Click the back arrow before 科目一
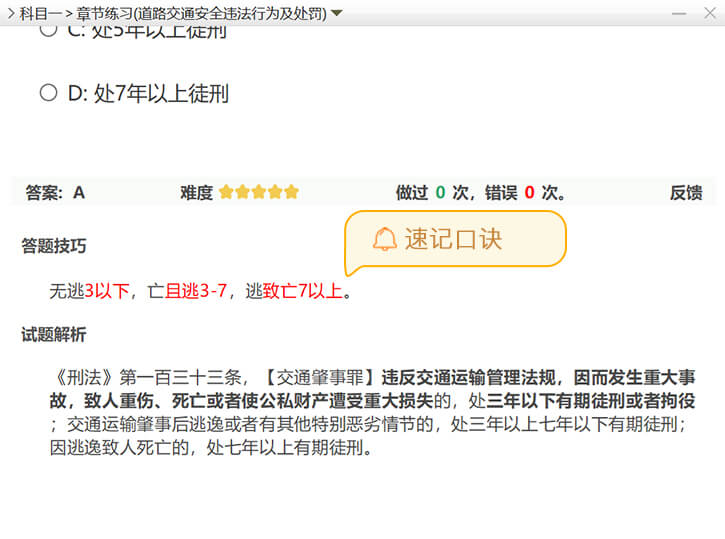 tap(10, 13)
